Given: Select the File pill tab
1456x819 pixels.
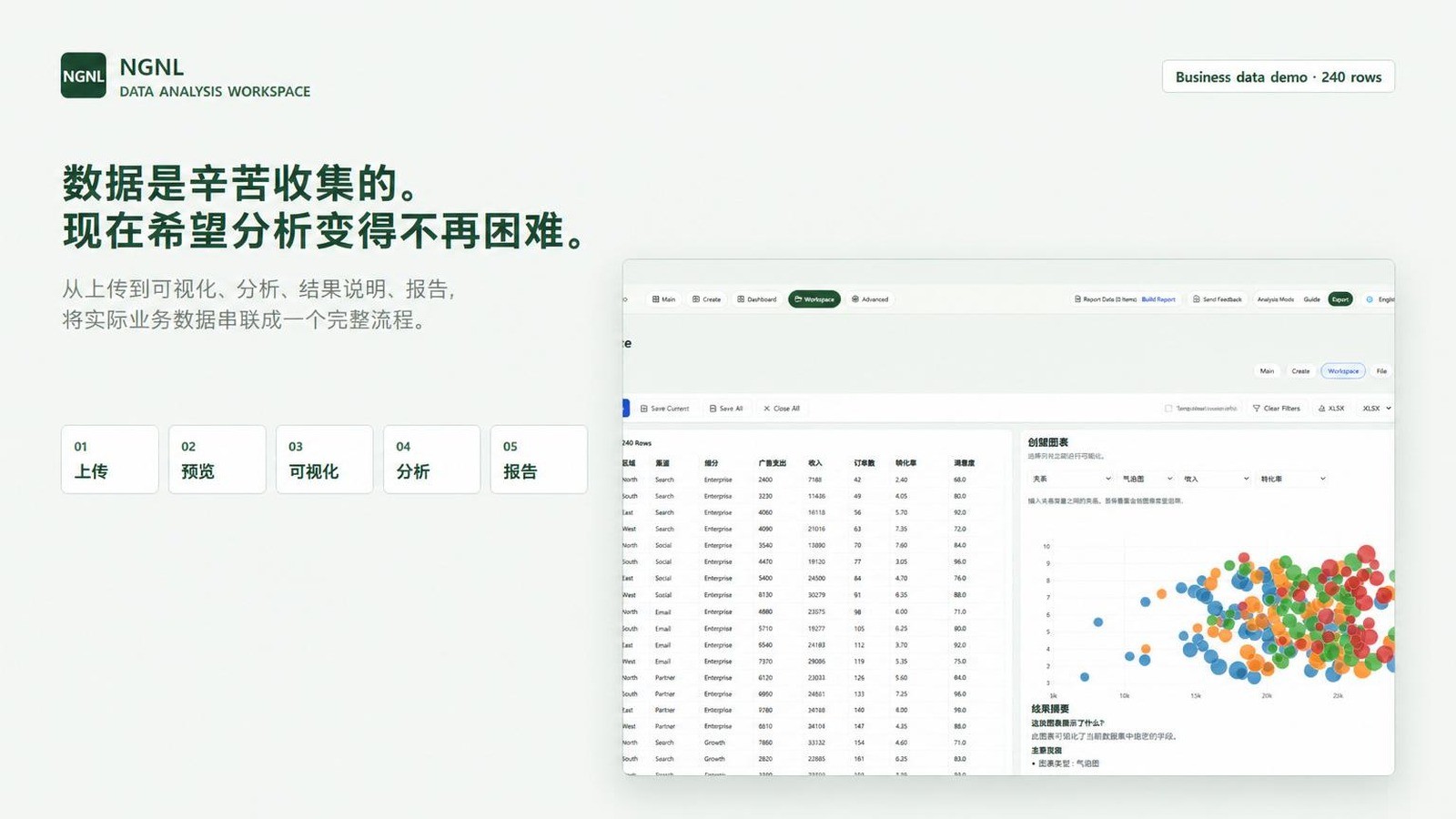Looking at the screenshot, I should pos(1381,371).
